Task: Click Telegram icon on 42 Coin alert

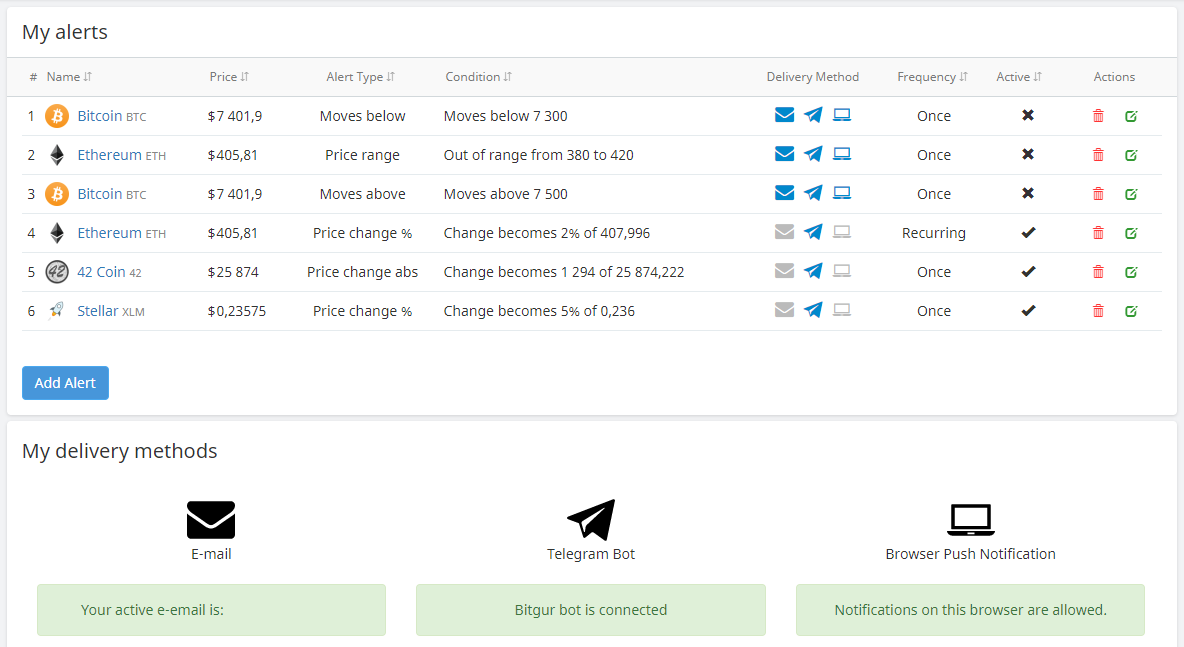Action: [x=813, y=272]
